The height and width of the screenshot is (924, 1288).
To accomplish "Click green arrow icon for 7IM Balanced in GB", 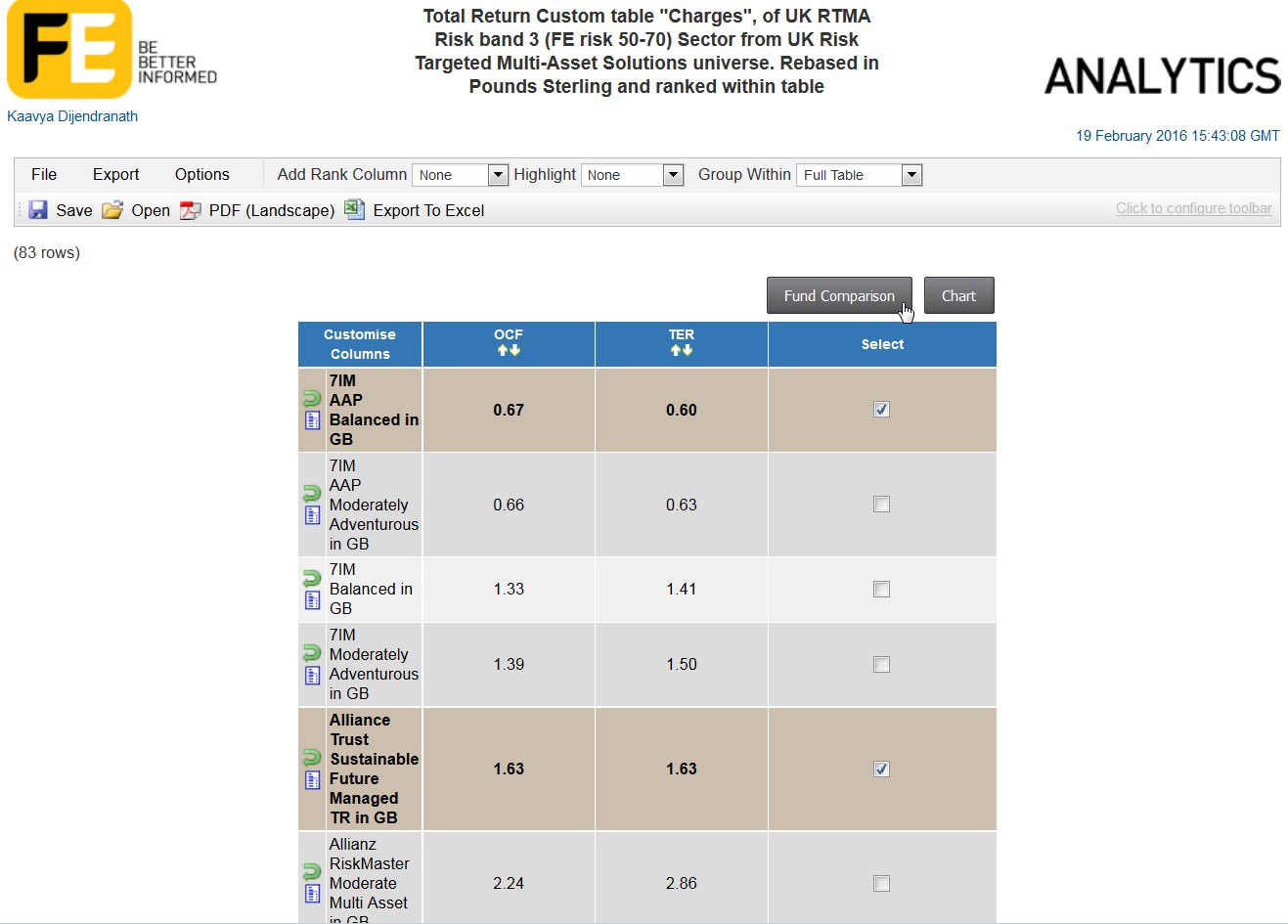I will [312, 578].
